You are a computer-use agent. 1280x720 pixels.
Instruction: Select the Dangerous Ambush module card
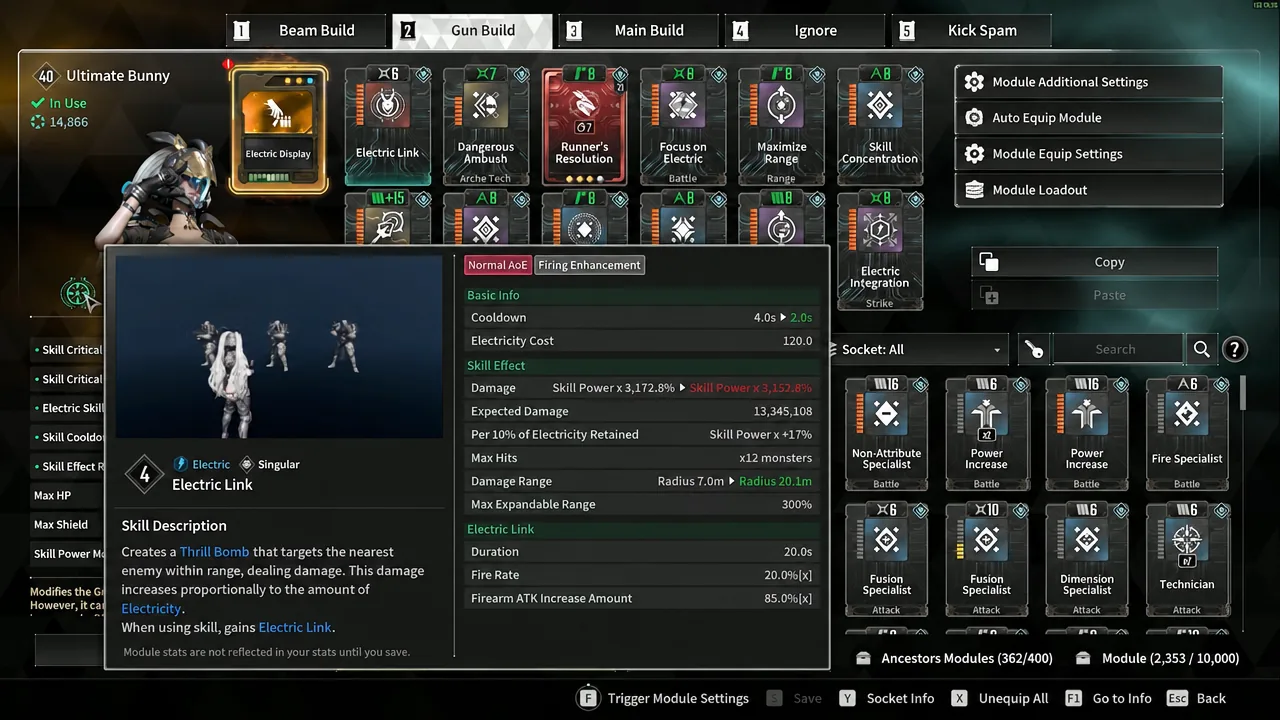pyautogui.click(x=485, y=126)
